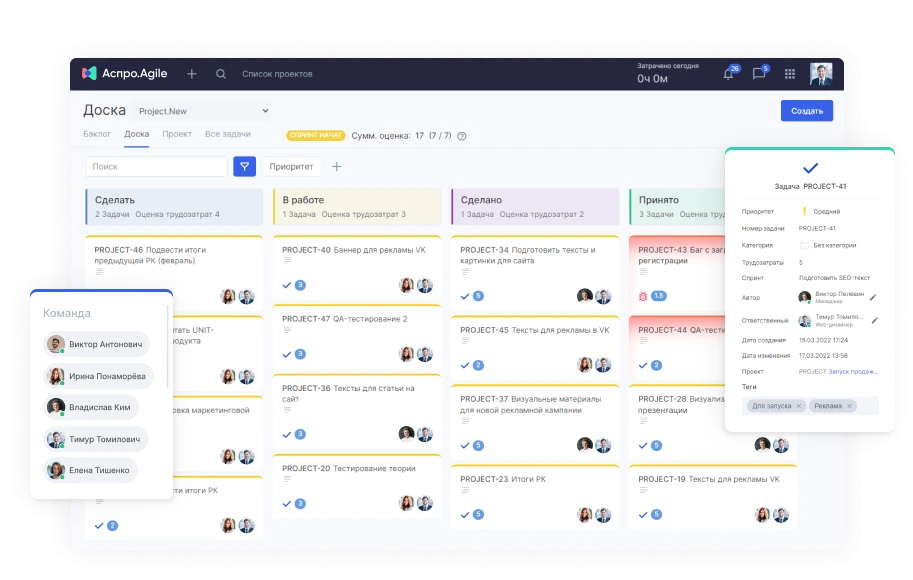Image resolution: width=913 pixels, height=580 pixels.
Task: Click estimate badge 1.5 on PROJECT-43 card
Action: (659, 296)
